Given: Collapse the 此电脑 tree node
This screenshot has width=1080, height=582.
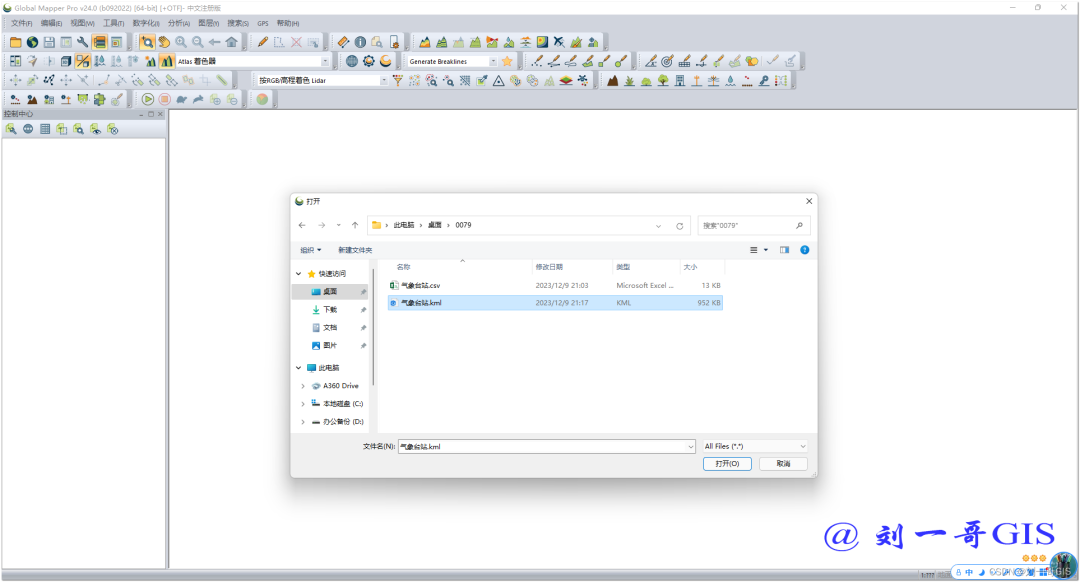Looking at the screenshot, I should (298, 368).
